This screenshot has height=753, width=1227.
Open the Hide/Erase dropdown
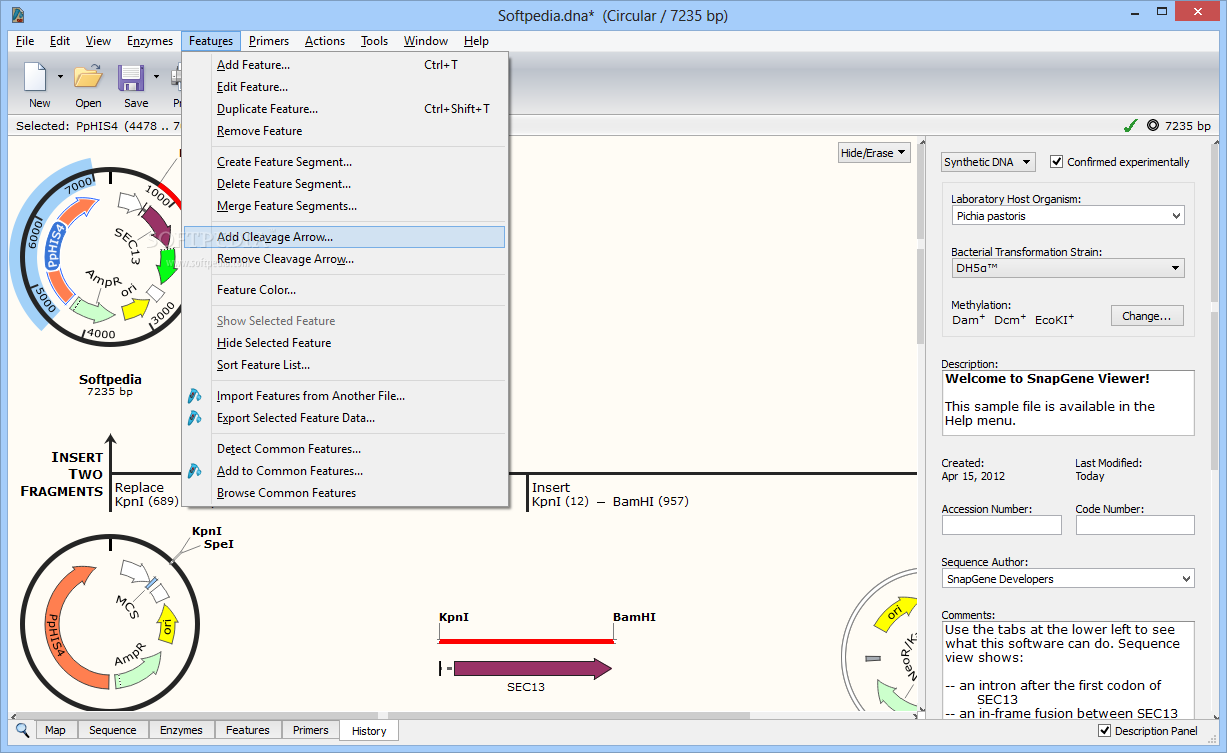click(874, 153)
